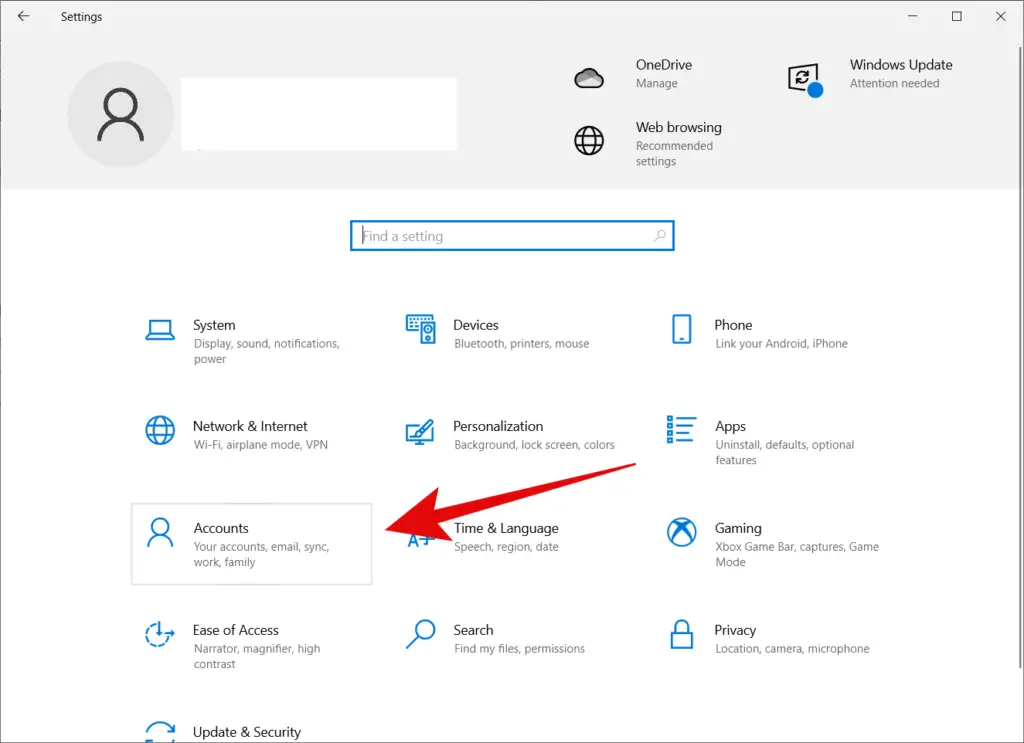Open Time & Language title
Image resolution: width=1024 pixels, height=743 pixels.
[506, 528]
